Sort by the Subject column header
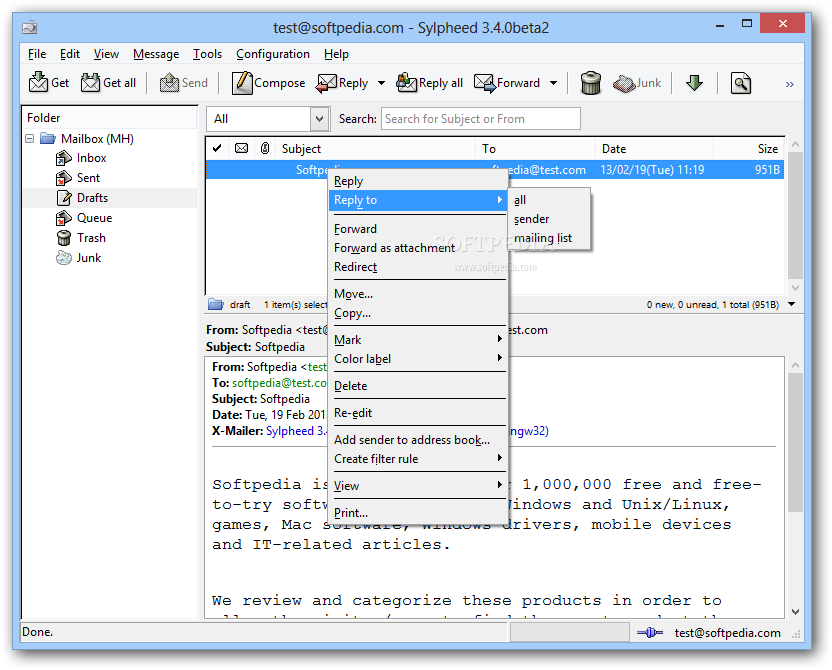Viewport: 832px width, 670px height. [376, 149]
